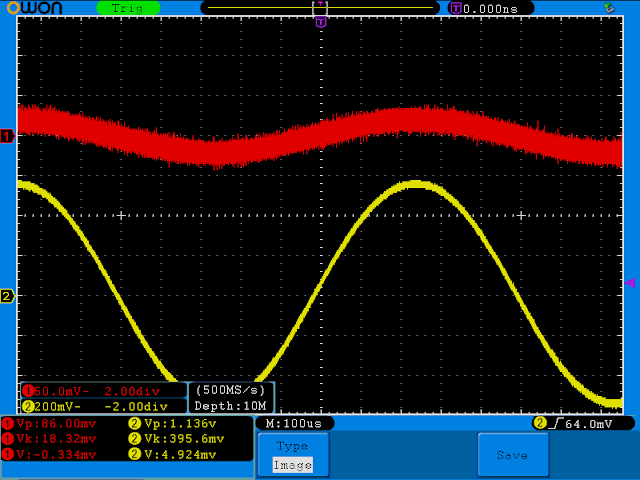Click channel 2 Vk:395.6mv measurement
Viewport: 640px width, 480px height.
click(176, 439)
